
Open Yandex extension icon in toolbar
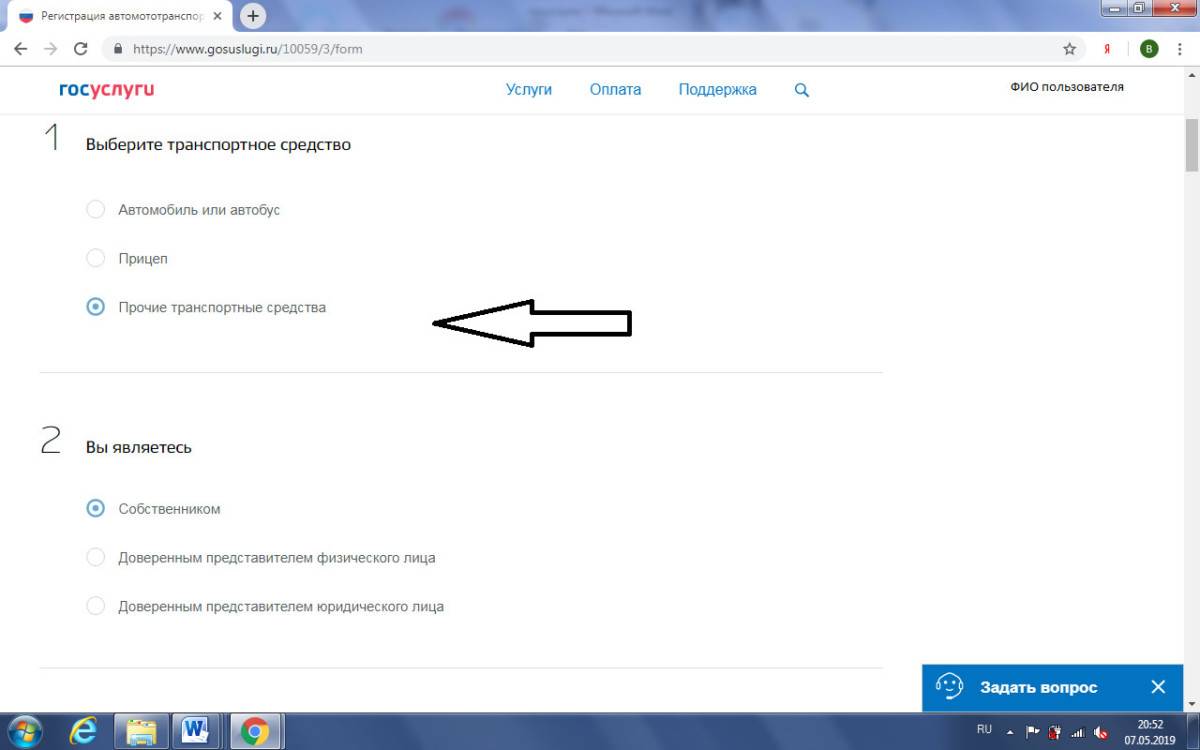[1107, 49]
